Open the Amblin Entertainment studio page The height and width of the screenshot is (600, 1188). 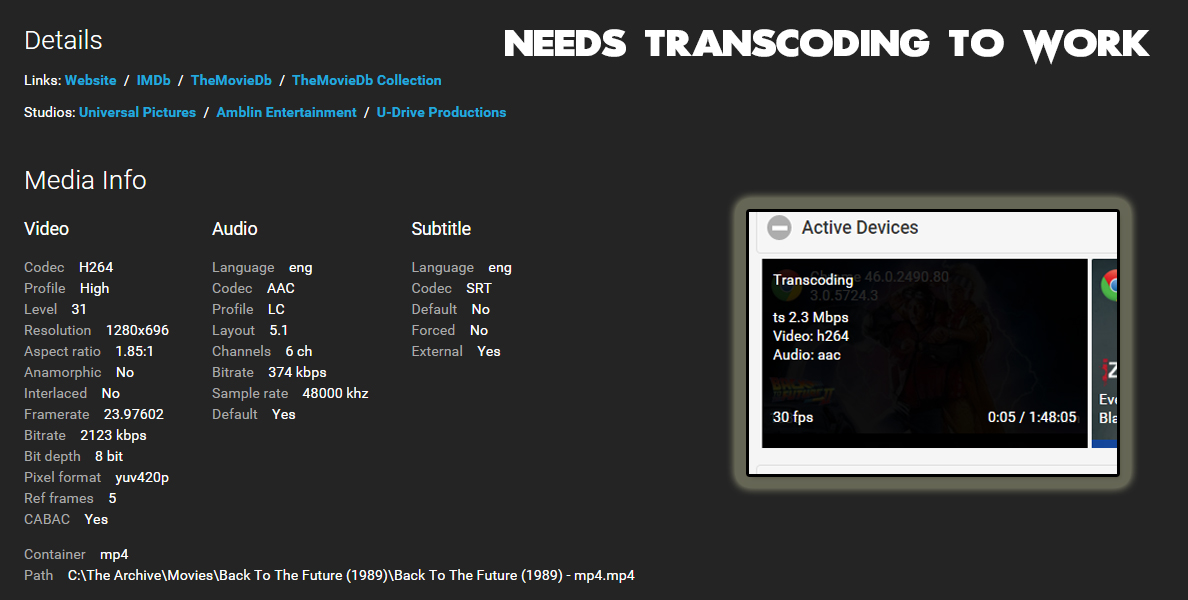(286, 113)
